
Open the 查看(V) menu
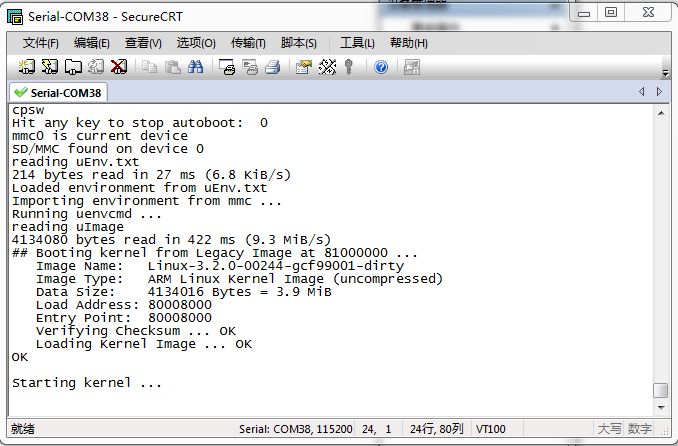point(143,43)
